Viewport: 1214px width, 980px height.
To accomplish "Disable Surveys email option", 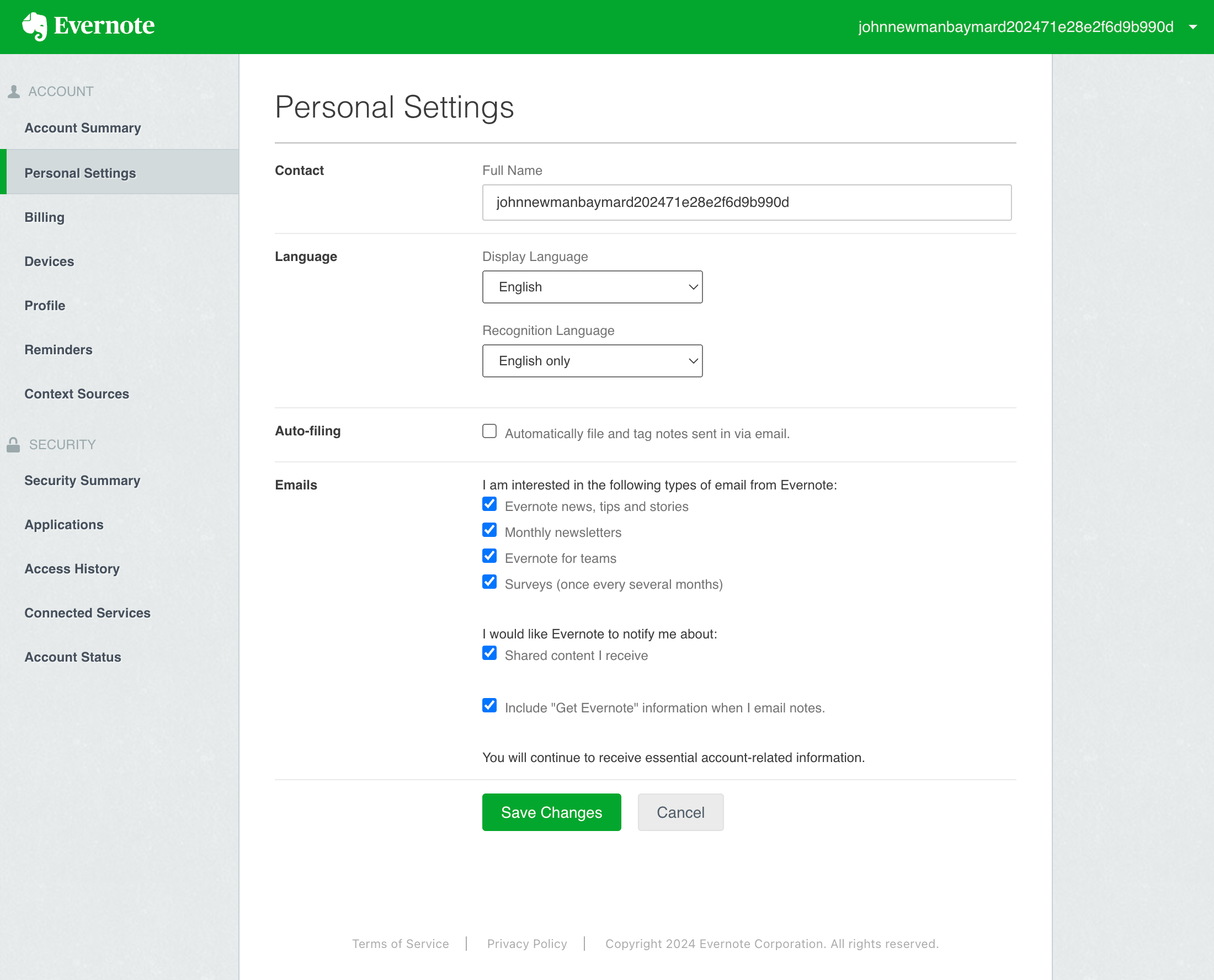I will [489, 582].
